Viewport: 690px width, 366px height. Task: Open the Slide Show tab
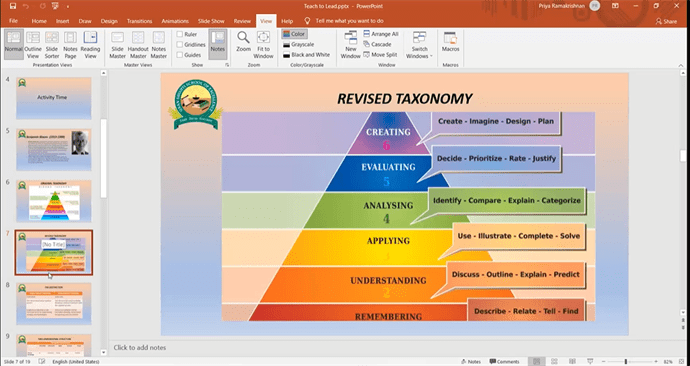(x=211, y=21)
